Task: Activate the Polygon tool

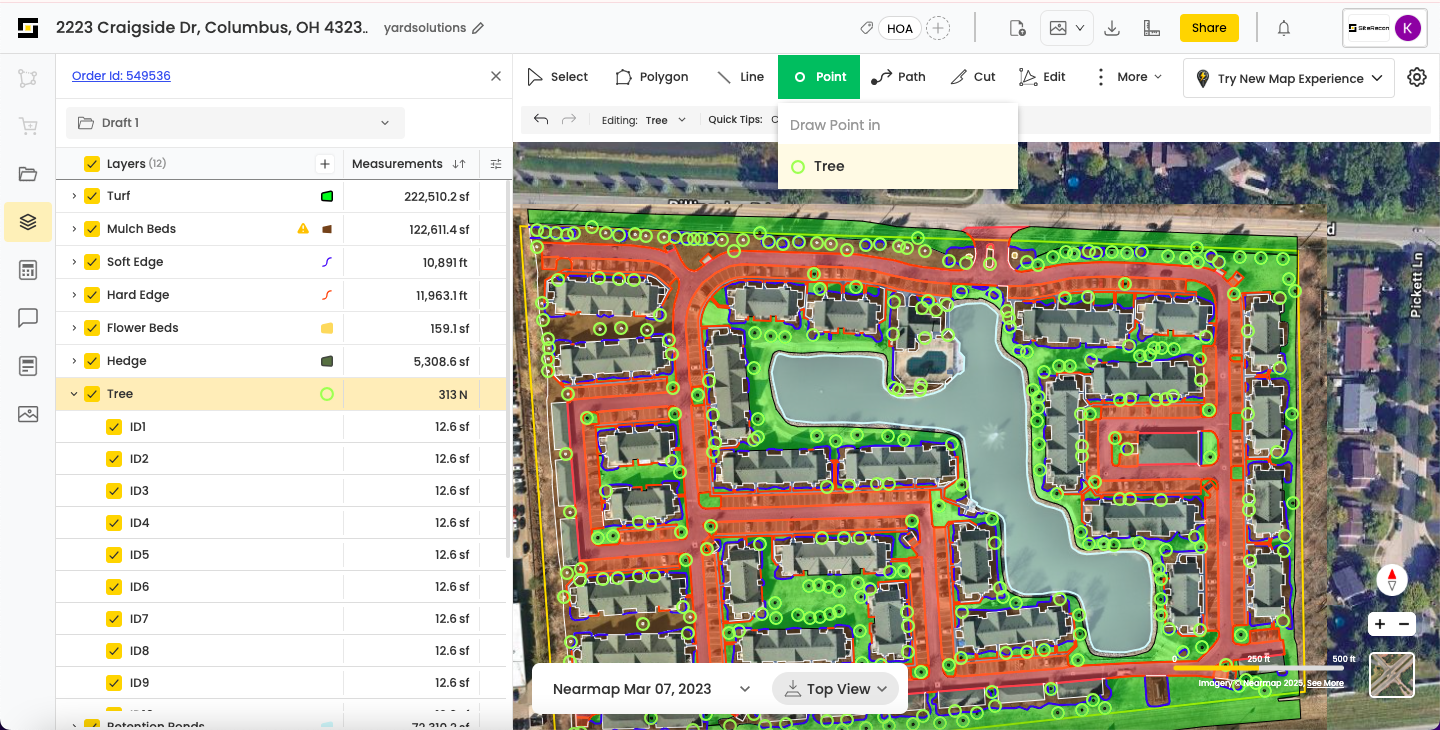Action: [x=651, y=77]
